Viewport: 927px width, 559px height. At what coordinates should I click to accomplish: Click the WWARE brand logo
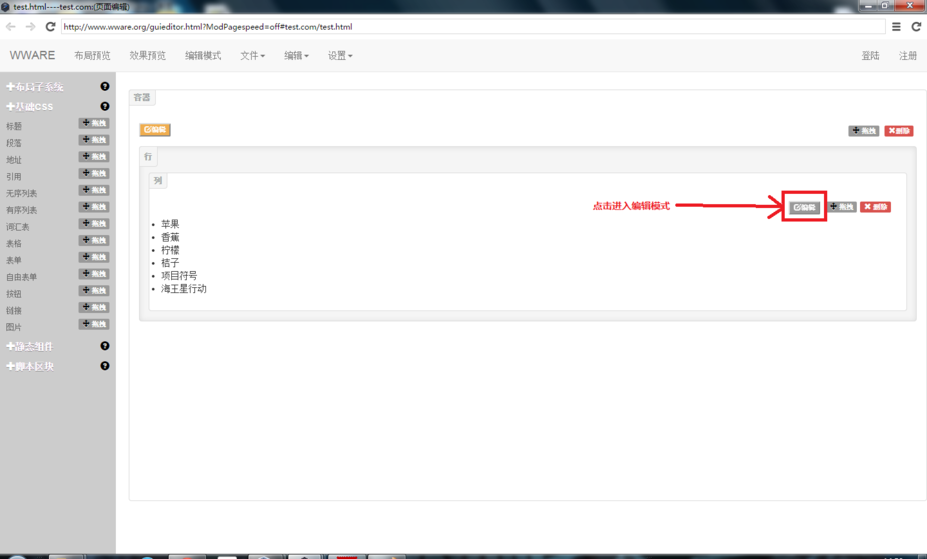point(33,56)
